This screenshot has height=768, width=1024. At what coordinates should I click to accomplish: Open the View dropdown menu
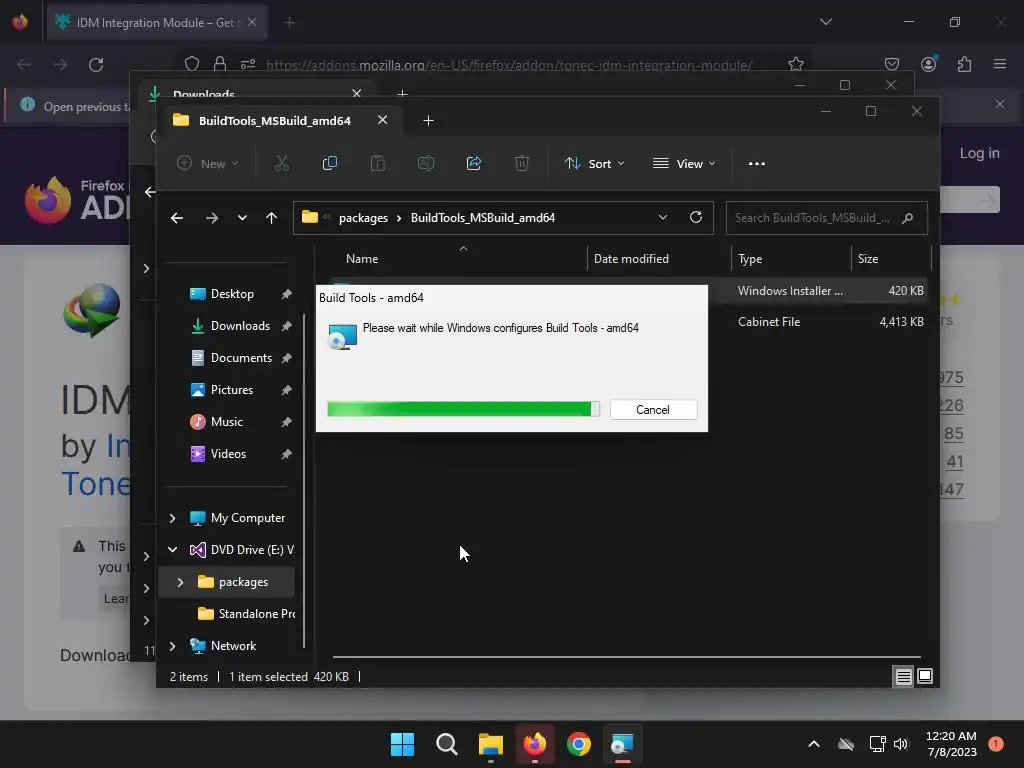click(x=684, y=163)
